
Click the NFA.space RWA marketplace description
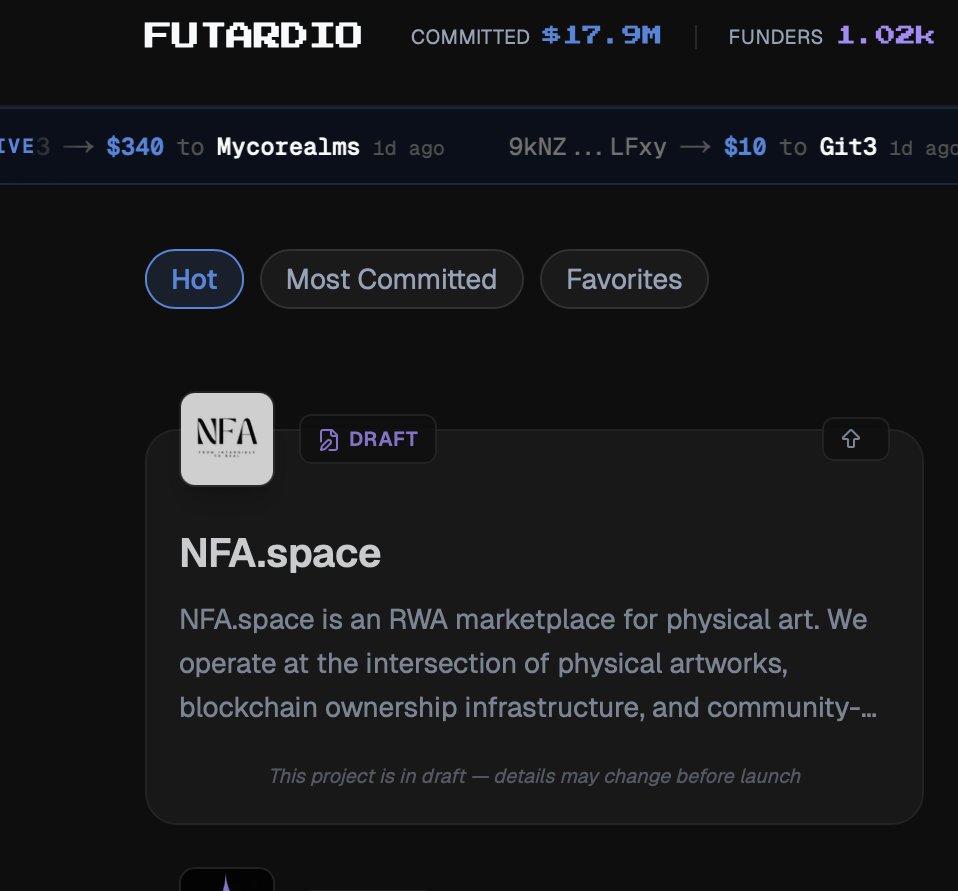tap(528, 664)
